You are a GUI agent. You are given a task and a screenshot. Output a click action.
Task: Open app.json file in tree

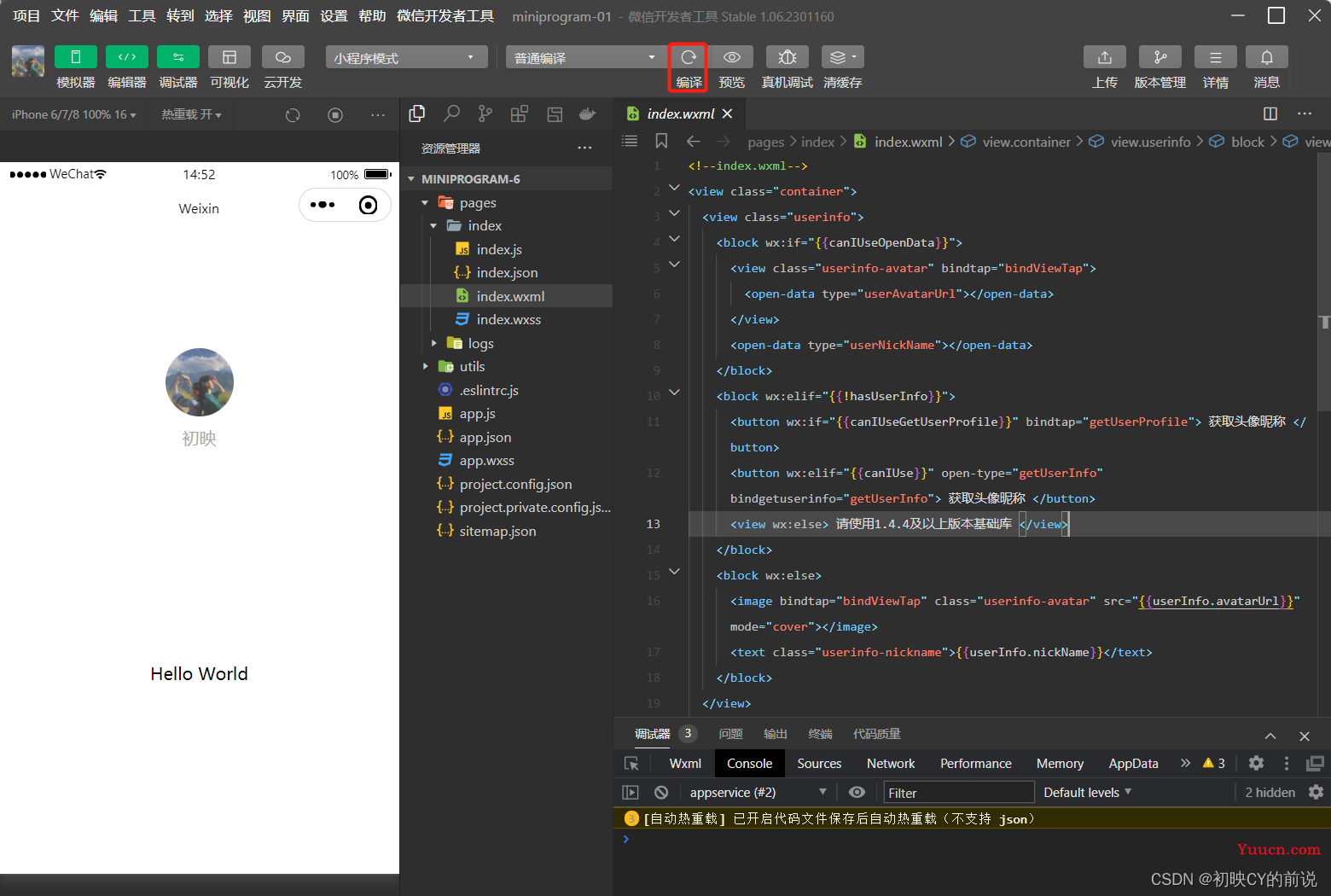485,437
